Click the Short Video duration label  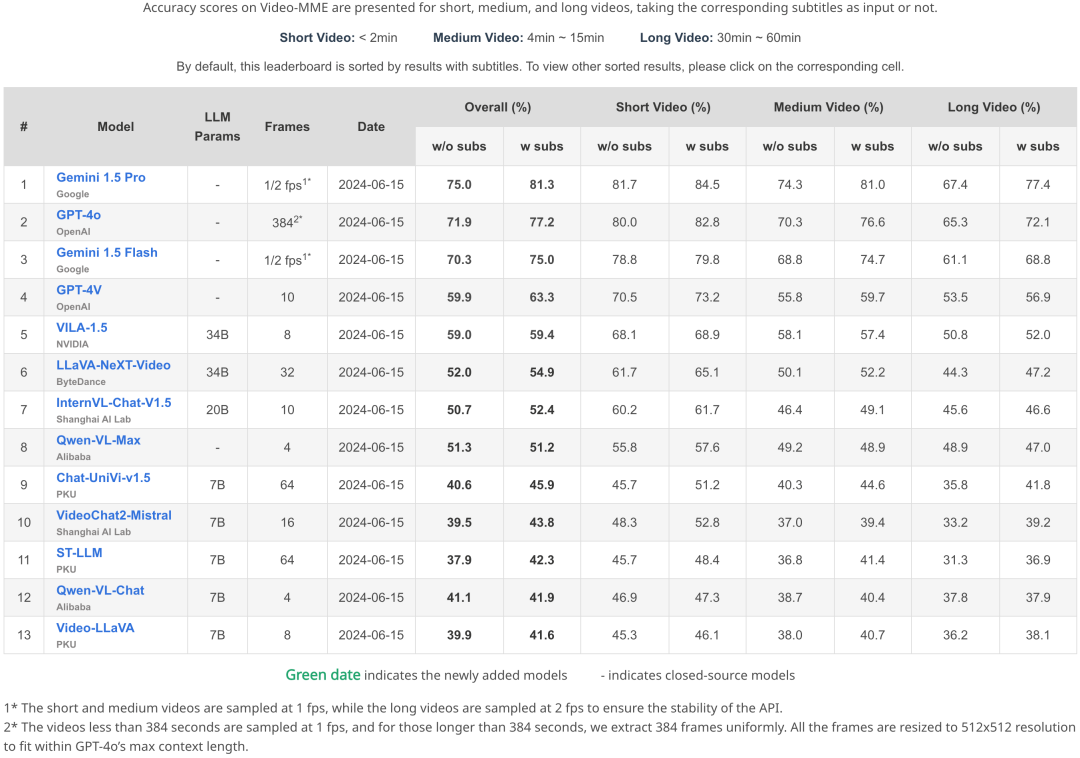[x=338, y=38]
